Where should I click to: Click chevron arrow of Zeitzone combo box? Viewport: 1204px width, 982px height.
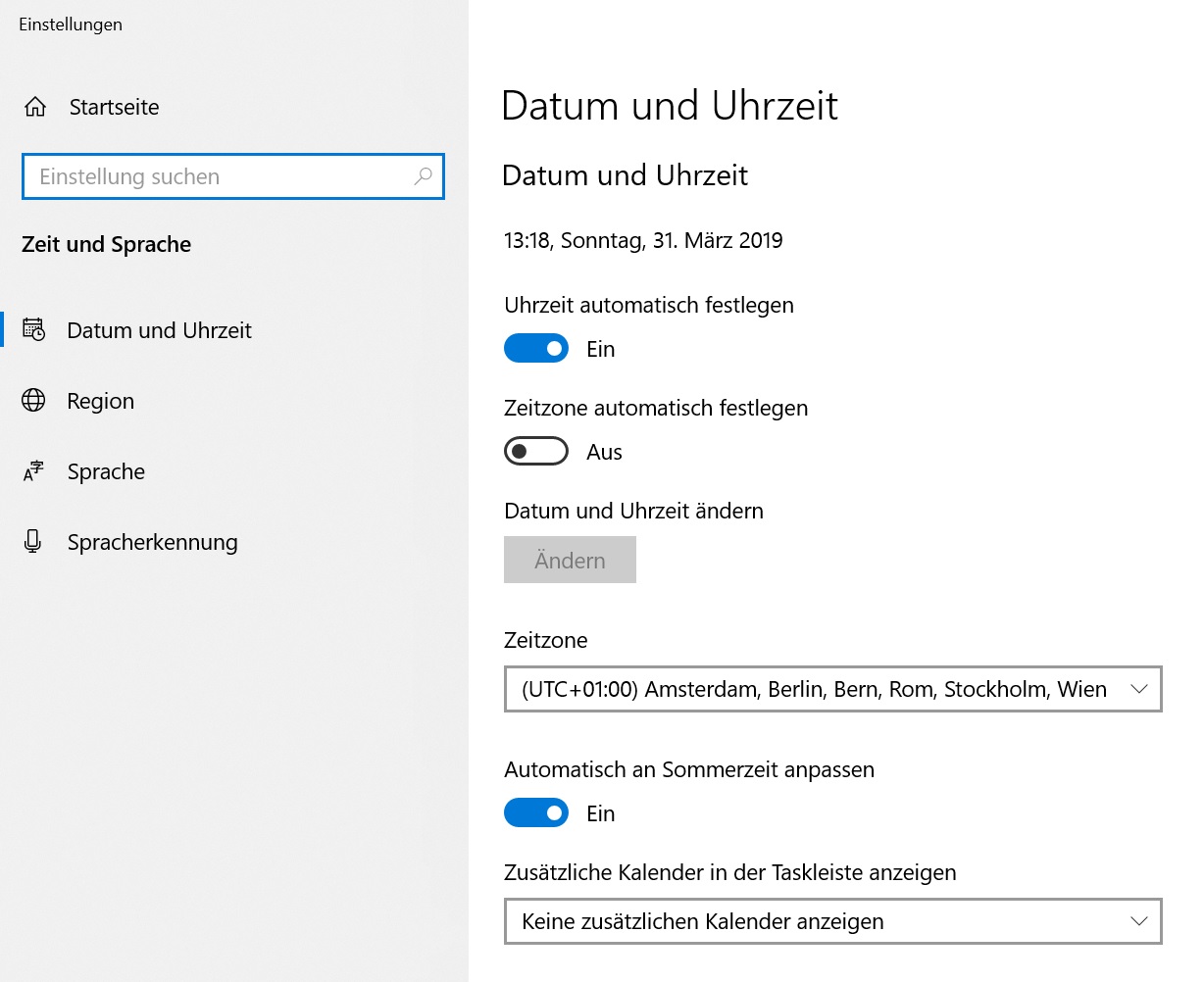click(1138, 689)
